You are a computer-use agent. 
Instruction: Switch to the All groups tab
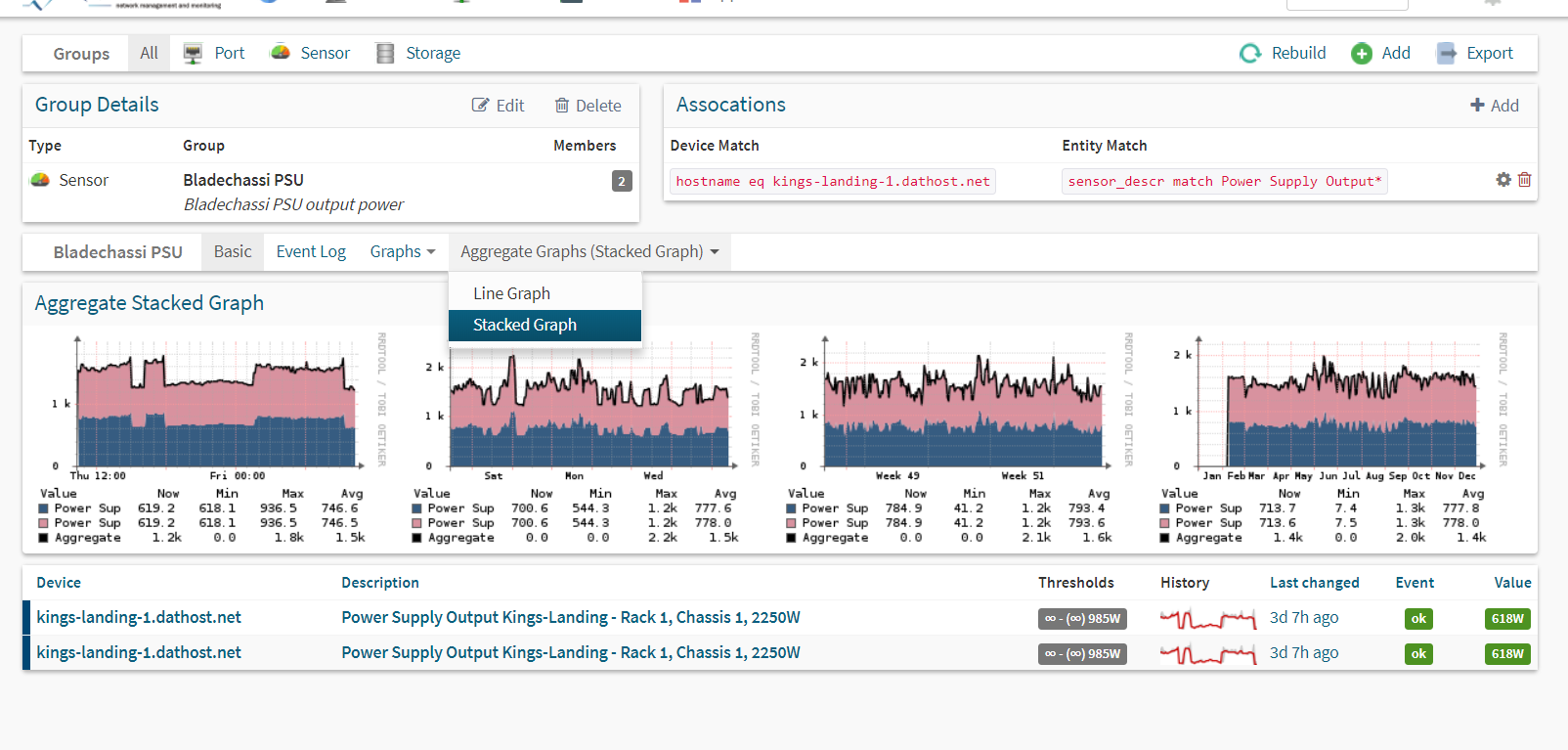[149, 53]
